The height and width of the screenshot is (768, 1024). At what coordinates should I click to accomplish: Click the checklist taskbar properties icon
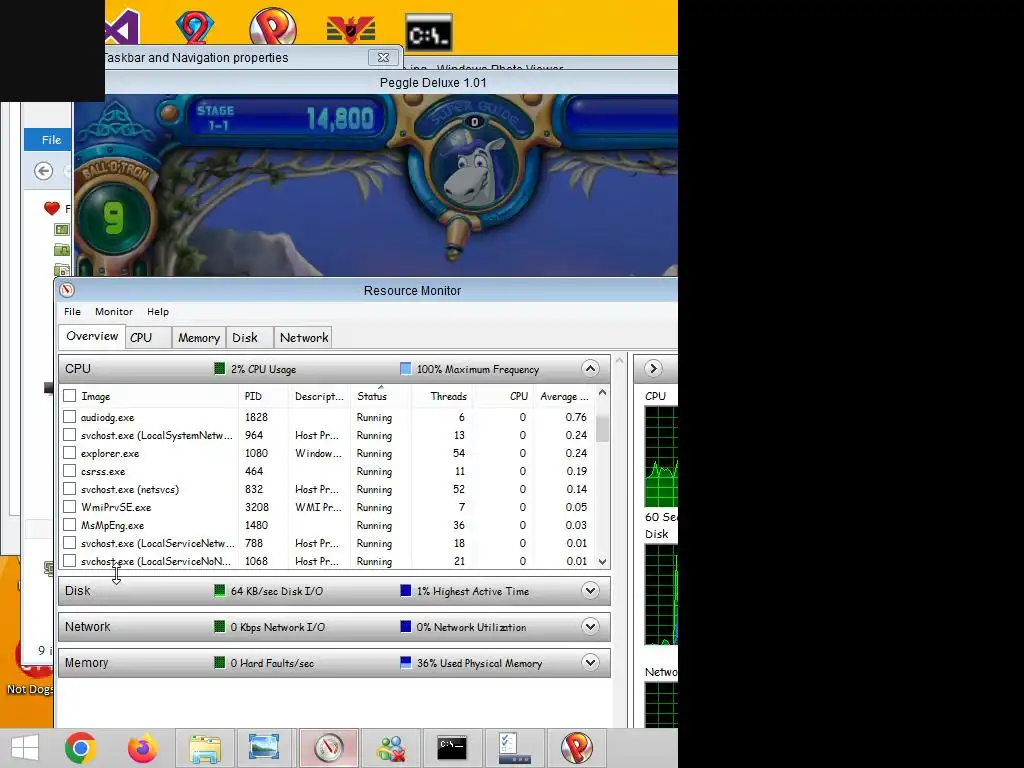(x=514, y=748)
